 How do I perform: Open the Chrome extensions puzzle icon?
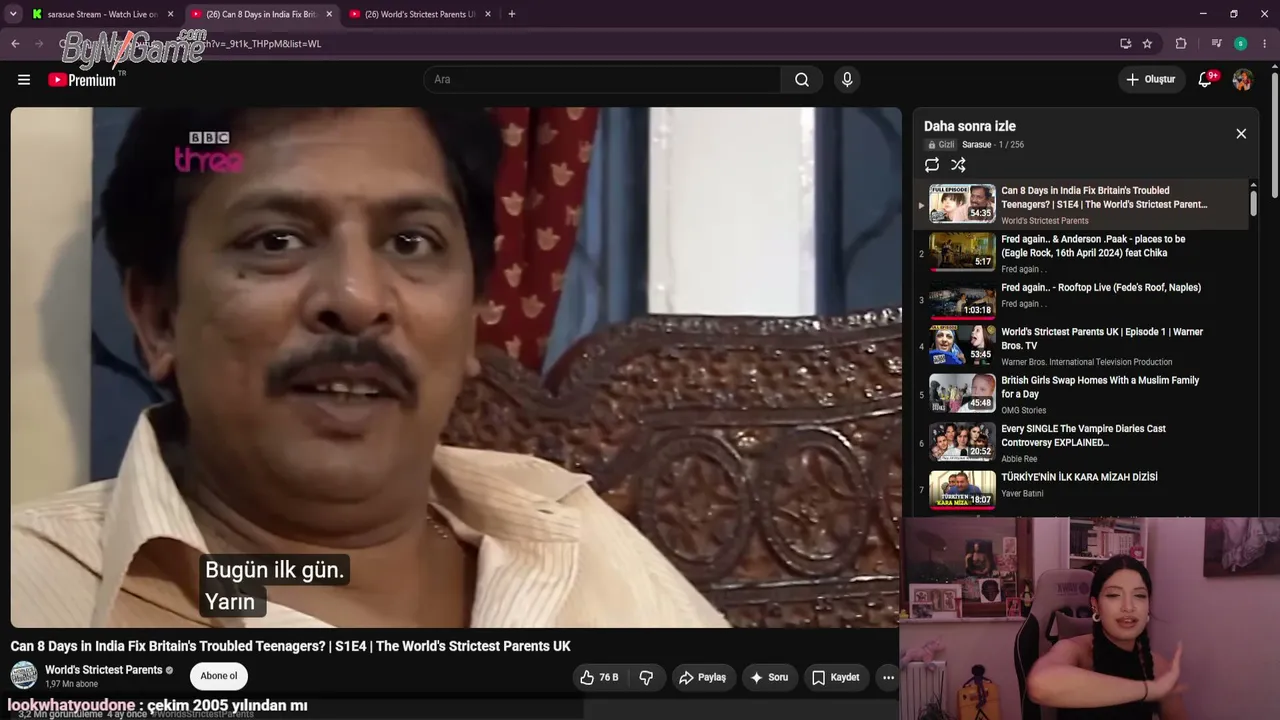1181,44
